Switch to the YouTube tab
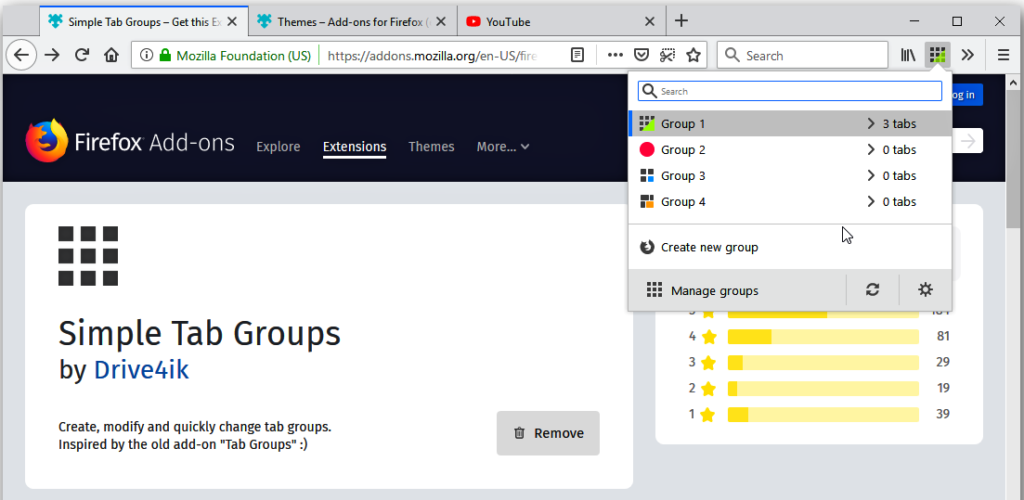This screenshot has height=500, width=1024. (x=562, y=22)
